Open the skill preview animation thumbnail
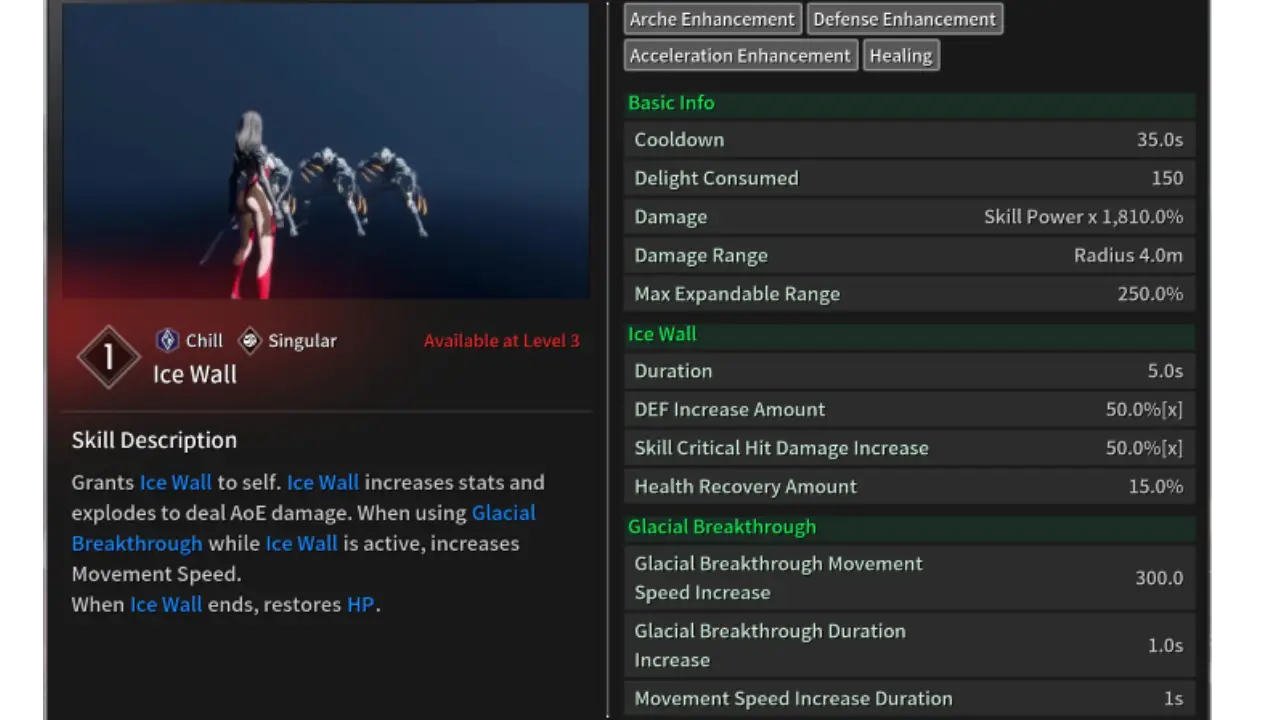The height and width of the screenshot is (720, 1280). (326, 152)
